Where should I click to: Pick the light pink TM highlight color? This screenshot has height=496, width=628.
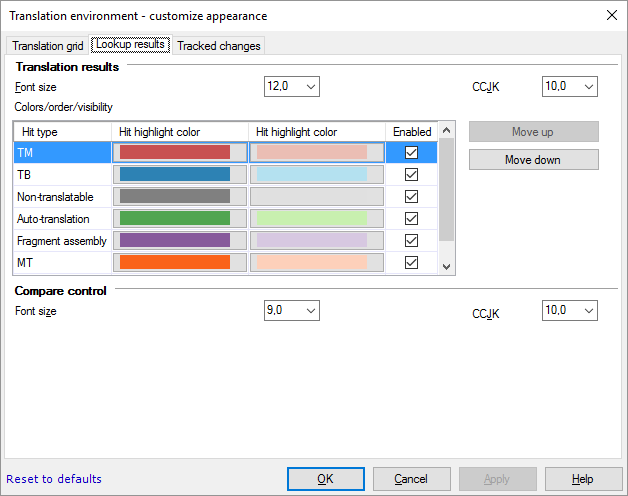coord(317,152)
